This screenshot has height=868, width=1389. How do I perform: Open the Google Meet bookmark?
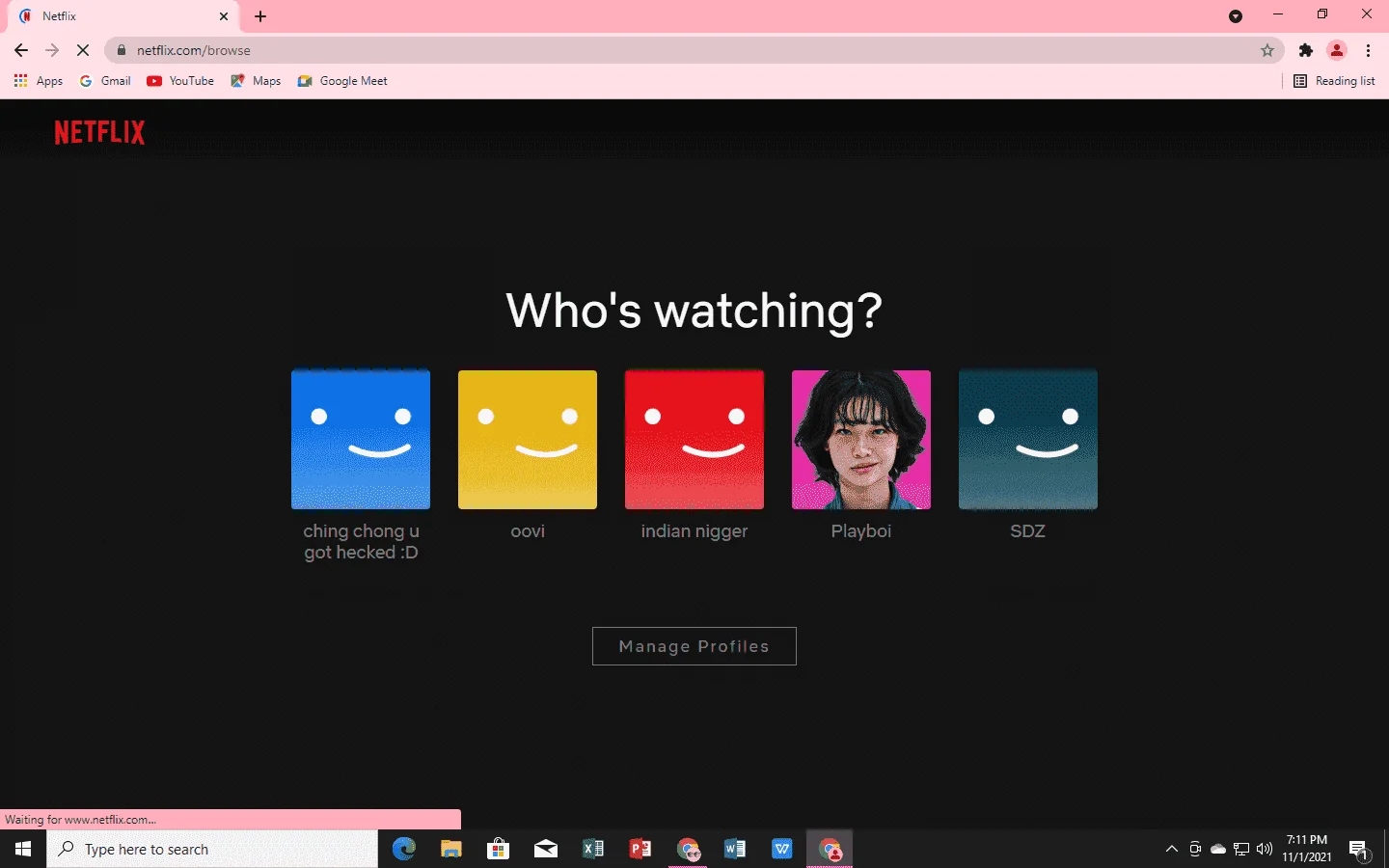[x=342, y=81]
